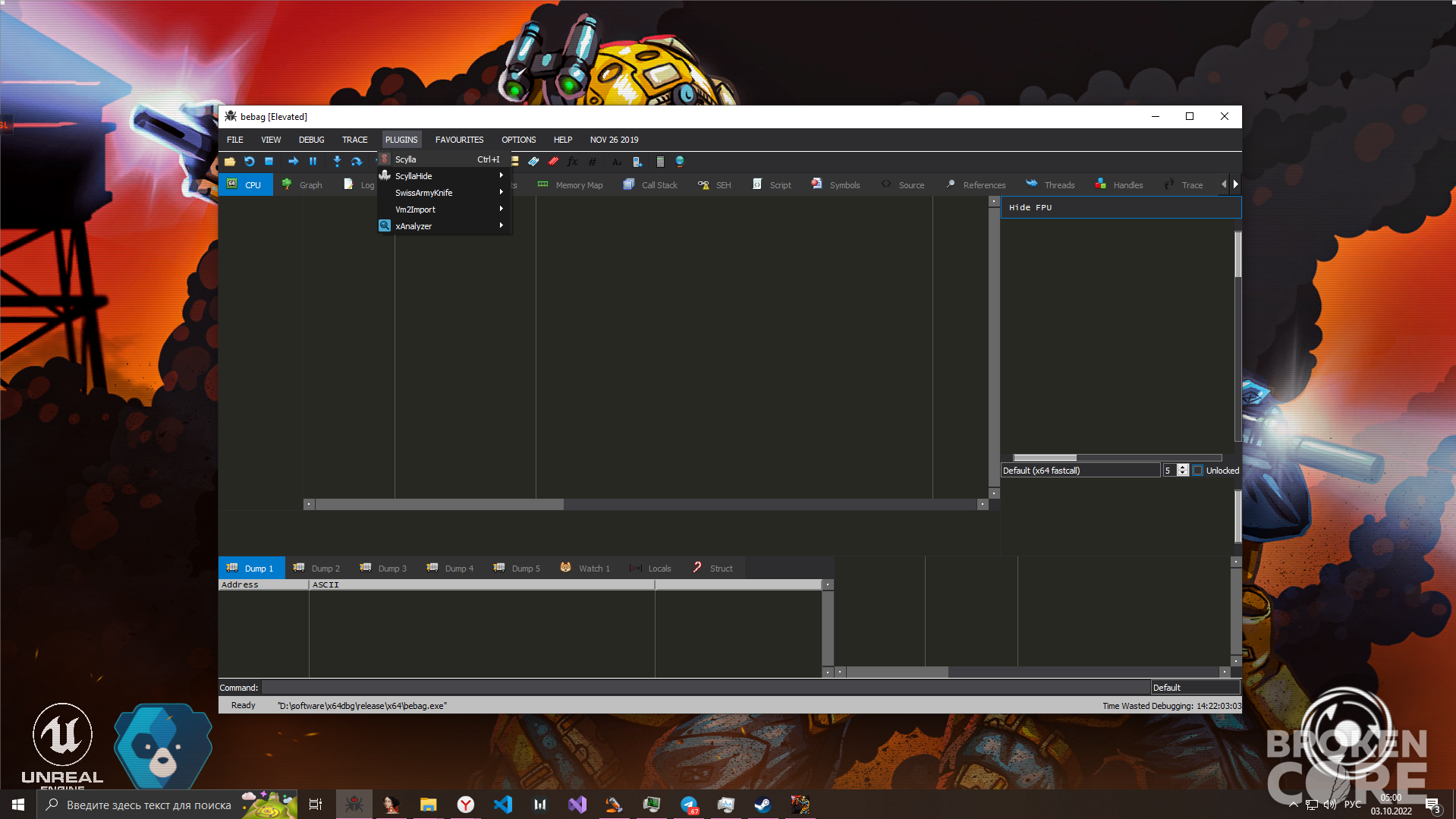
Task: Select Scylla from the Plugins menu
Action: (444, 159)
